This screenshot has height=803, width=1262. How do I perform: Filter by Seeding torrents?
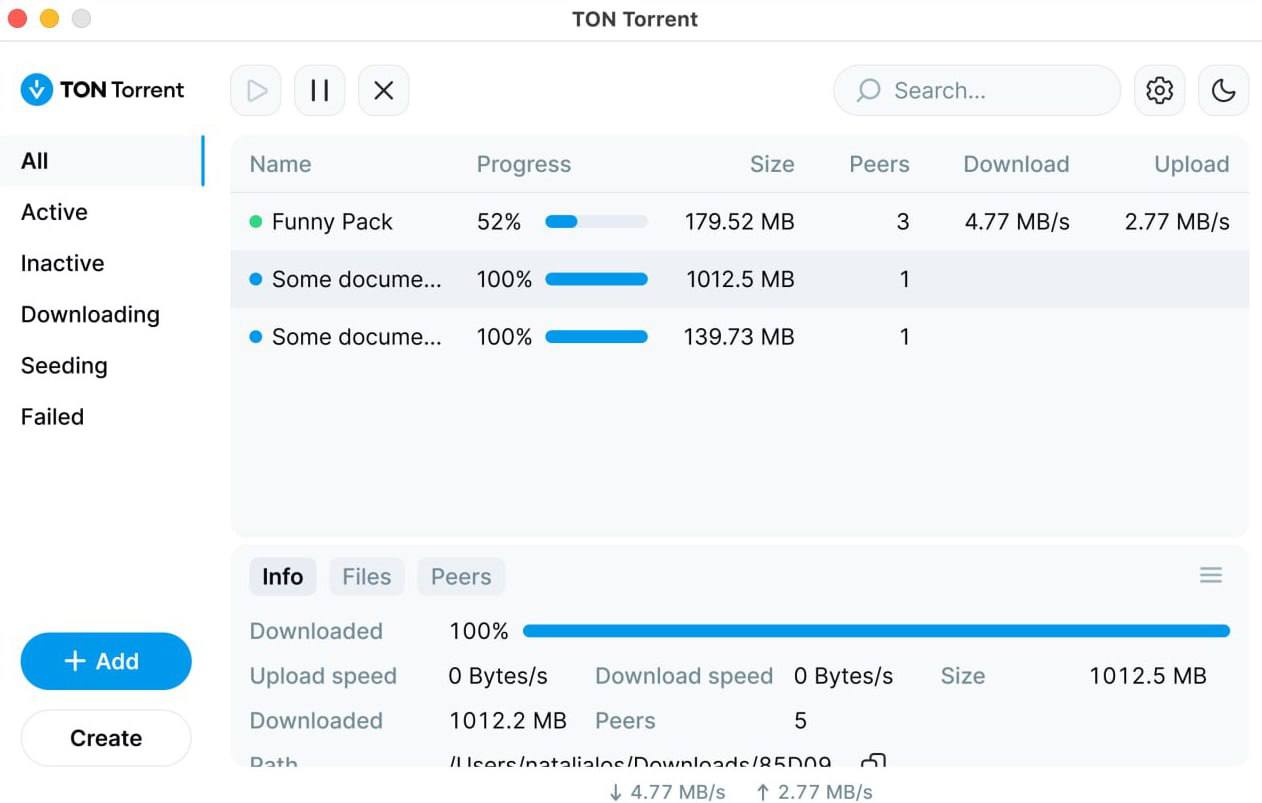(x=64, y=366)
